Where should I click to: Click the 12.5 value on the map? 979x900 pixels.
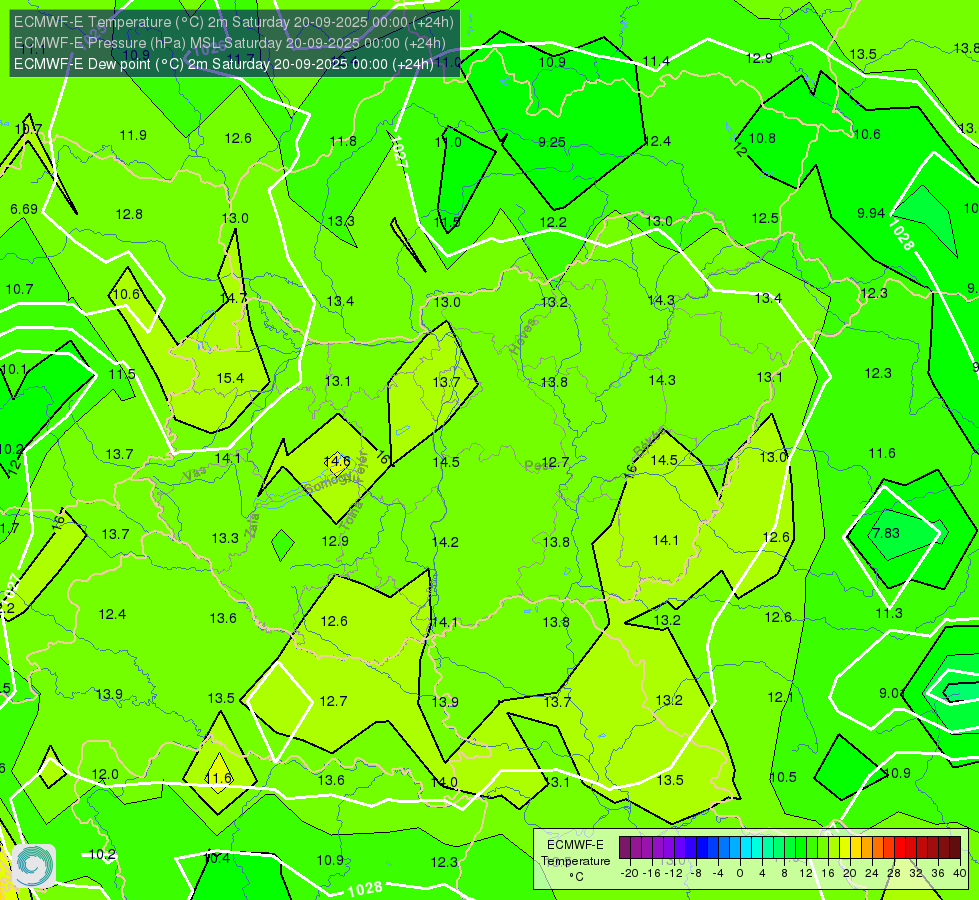(765, 219)
